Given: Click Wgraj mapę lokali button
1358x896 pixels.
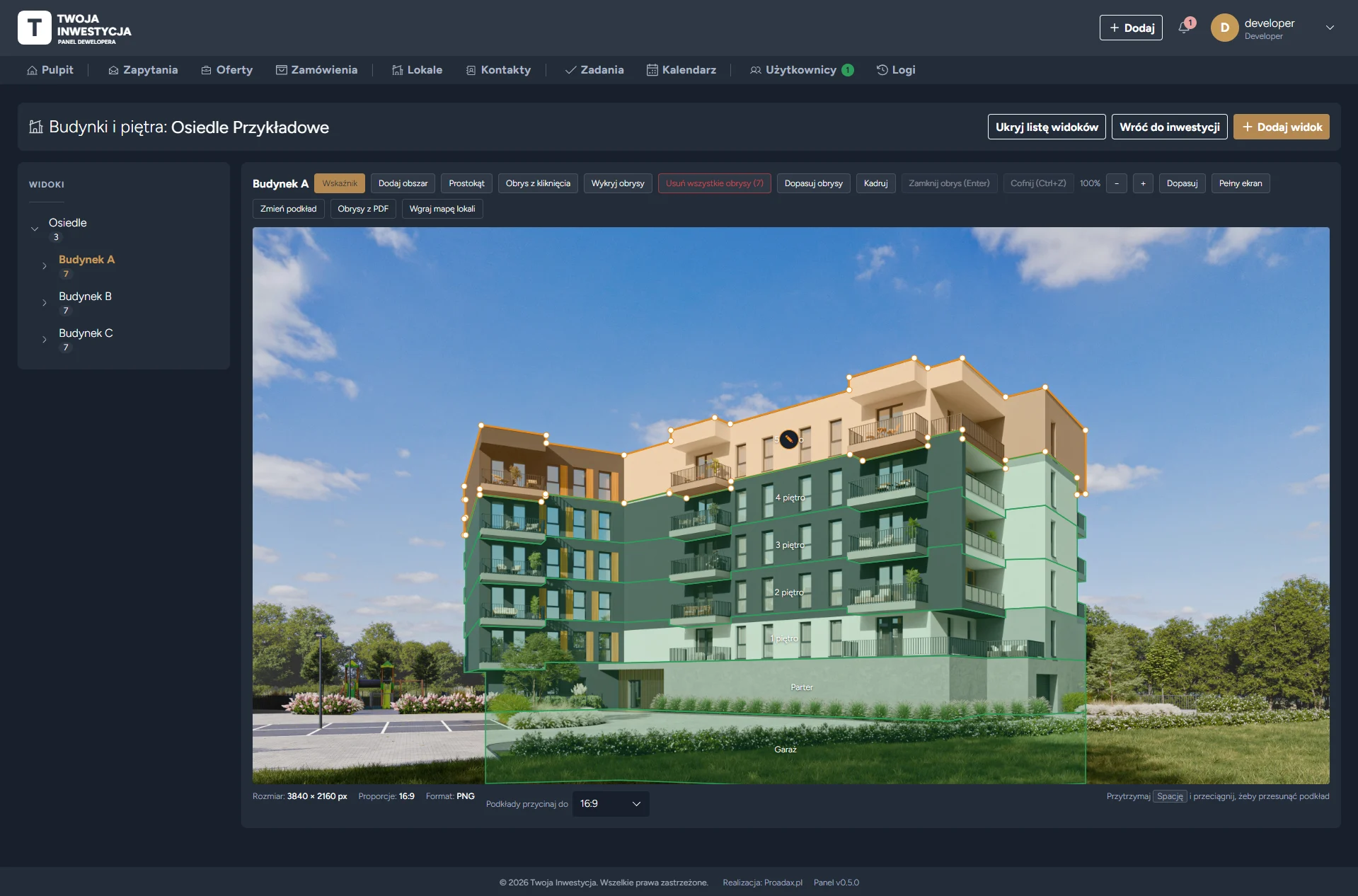Looking at the screenshot, I should (x=442, y=209).
